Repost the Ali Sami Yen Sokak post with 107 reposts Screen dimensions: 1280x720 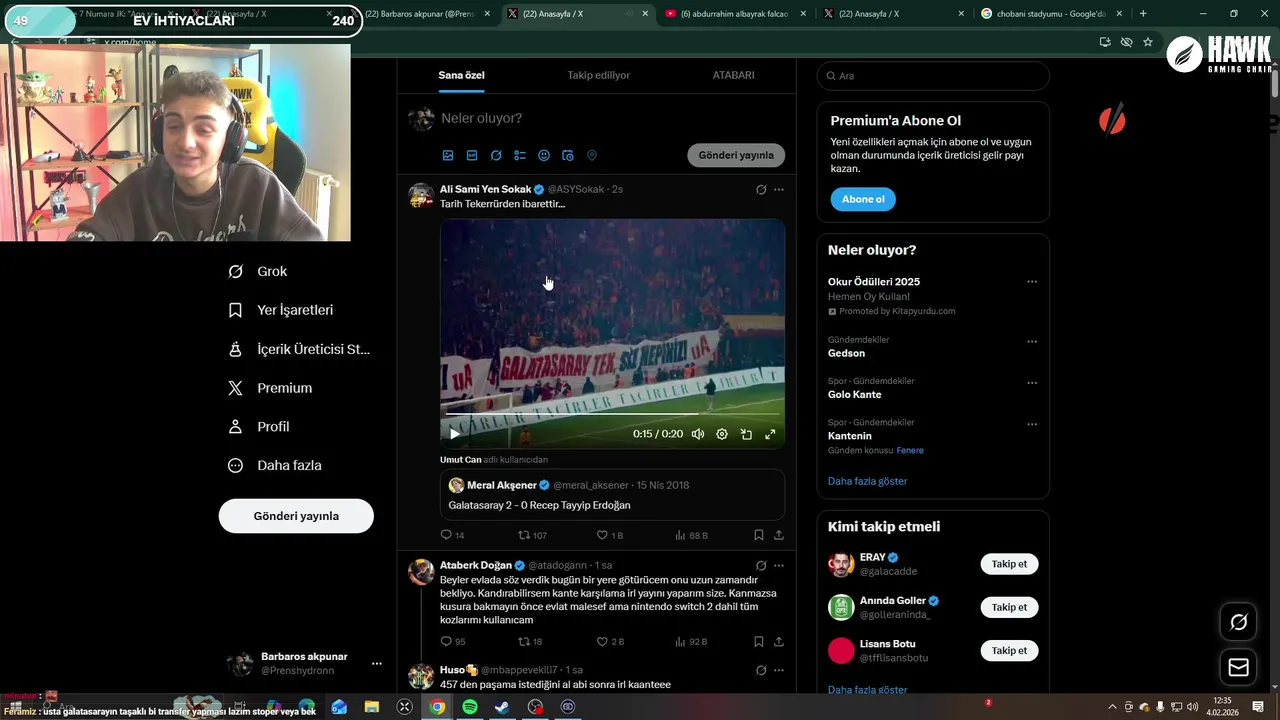pos(532,535)
